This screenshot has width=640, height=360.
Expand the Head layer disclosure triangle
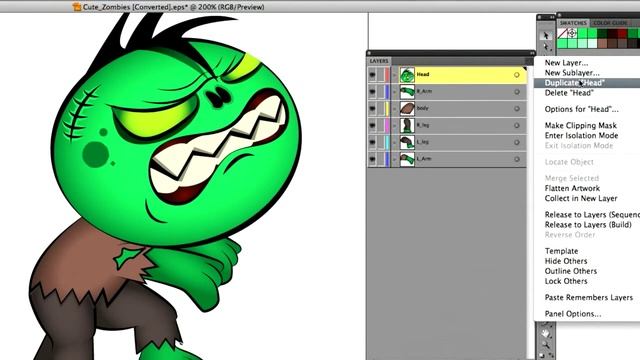(395, 75)
